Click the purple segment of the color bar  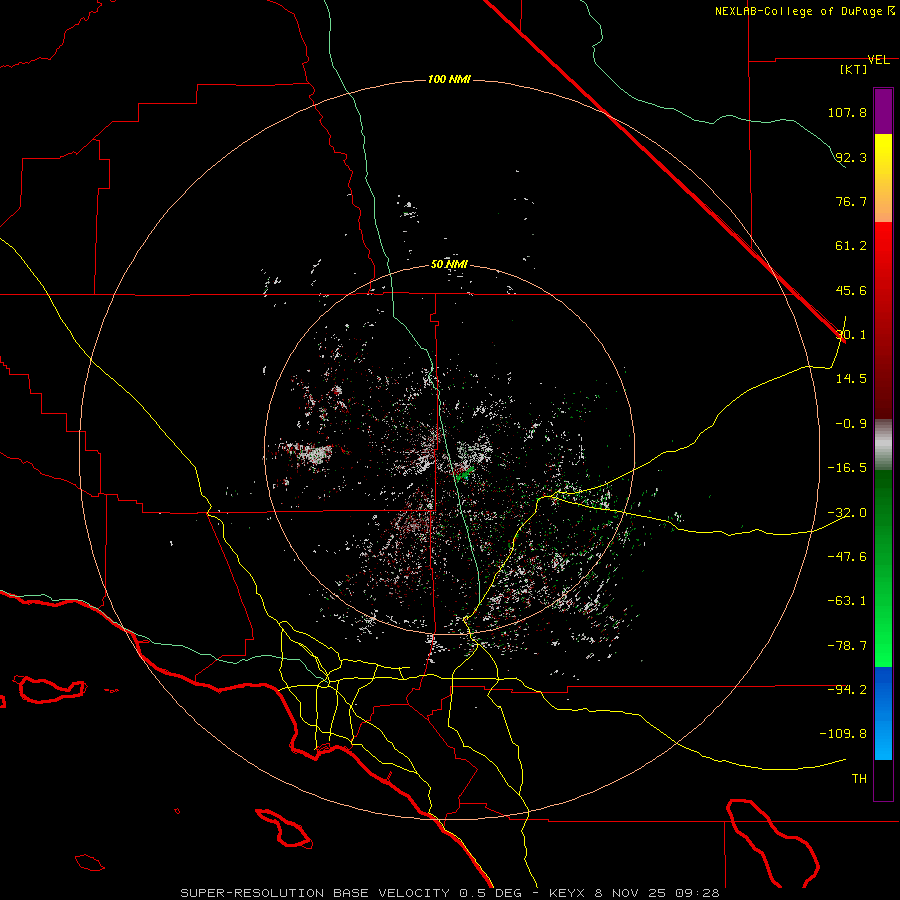pos(883,111)
